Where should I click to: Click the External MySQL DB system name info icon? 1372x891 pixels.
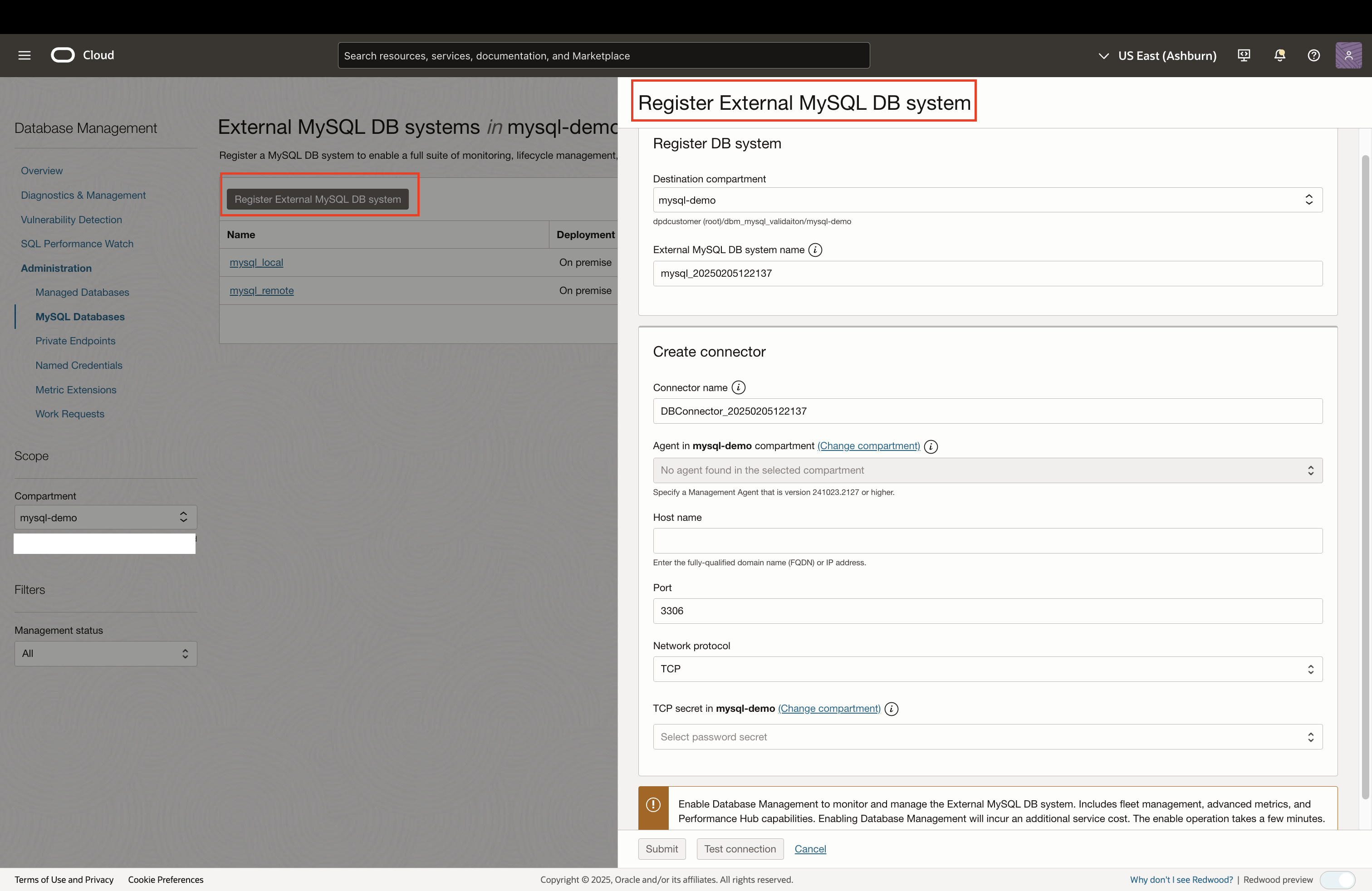815,250
